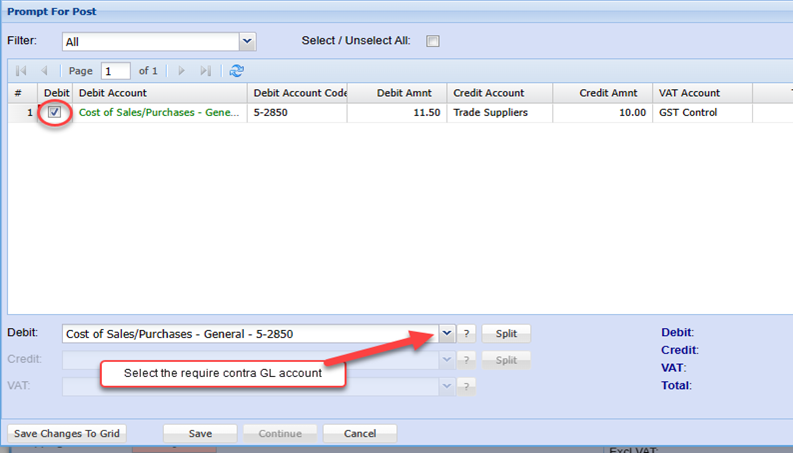The width and height of the screenshot is (793, 453).
Task: Sort by Credit Amnt column header
Action: tap(603, 93)
